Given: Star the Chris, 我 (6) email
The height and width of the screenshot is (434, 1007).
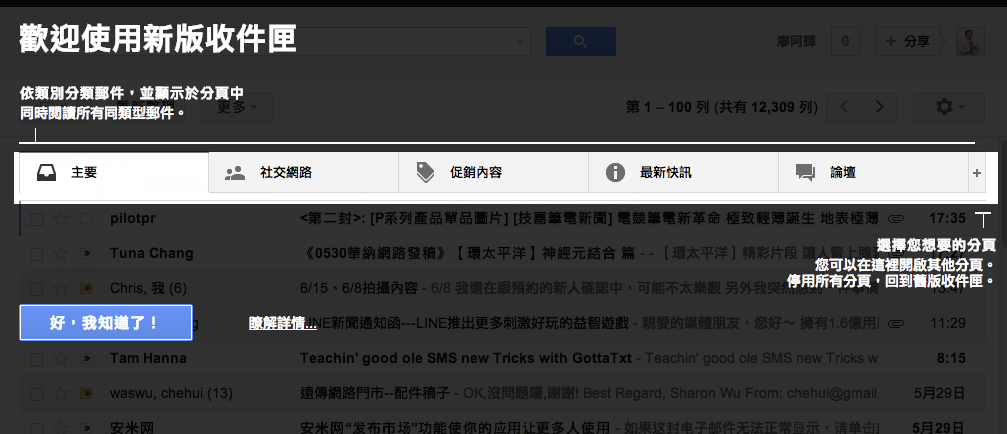Looking at the screenshot, I should click(60, 289).
